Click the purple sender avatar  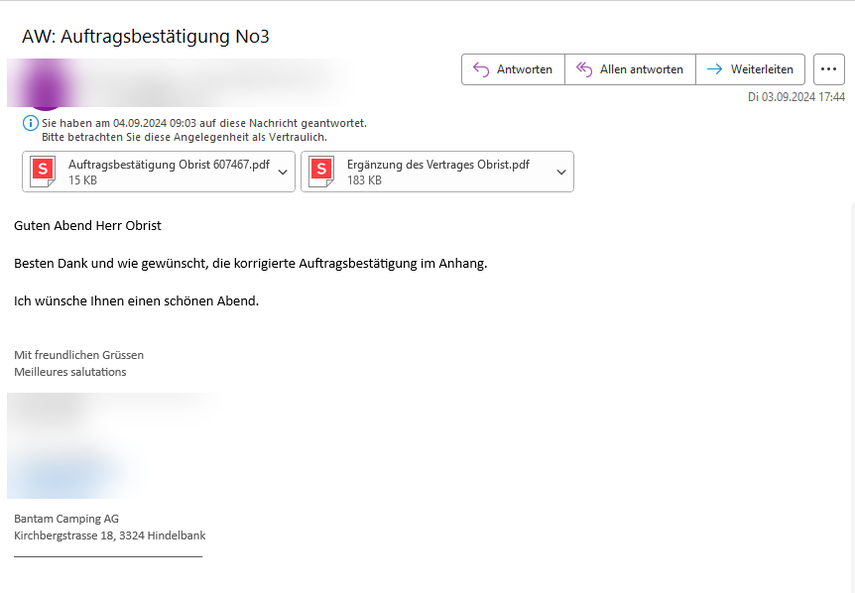[43, 84]
